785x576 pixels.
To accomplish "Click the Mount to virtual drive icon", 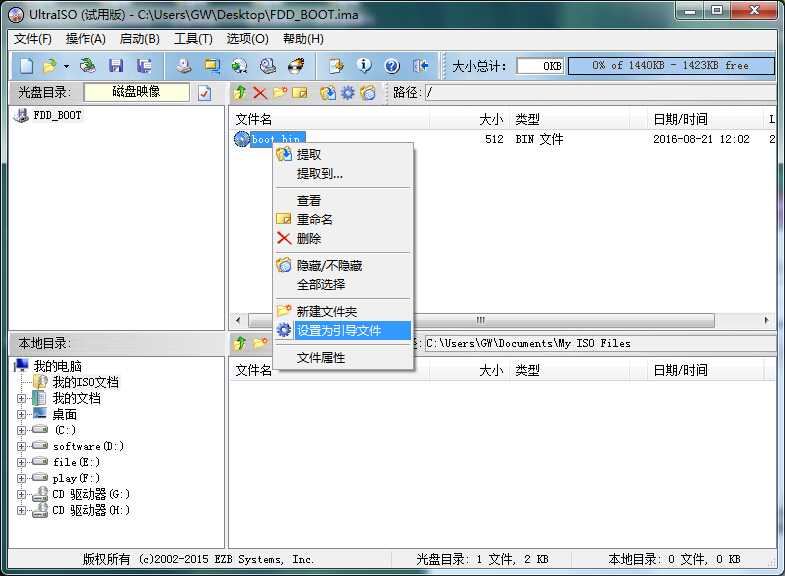I will coord(268,66).
